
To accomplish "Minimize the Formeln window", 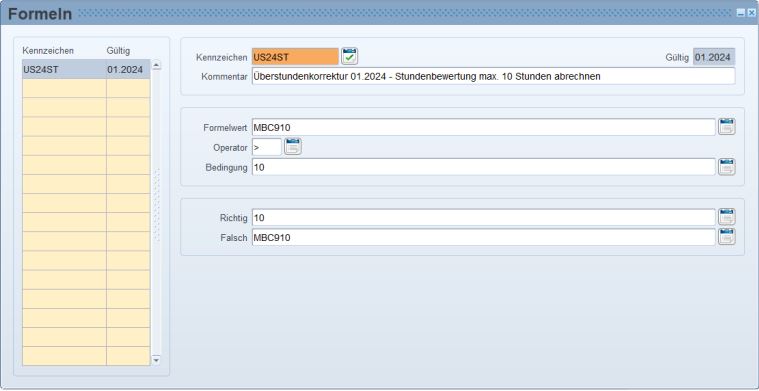I will point(741,14).
